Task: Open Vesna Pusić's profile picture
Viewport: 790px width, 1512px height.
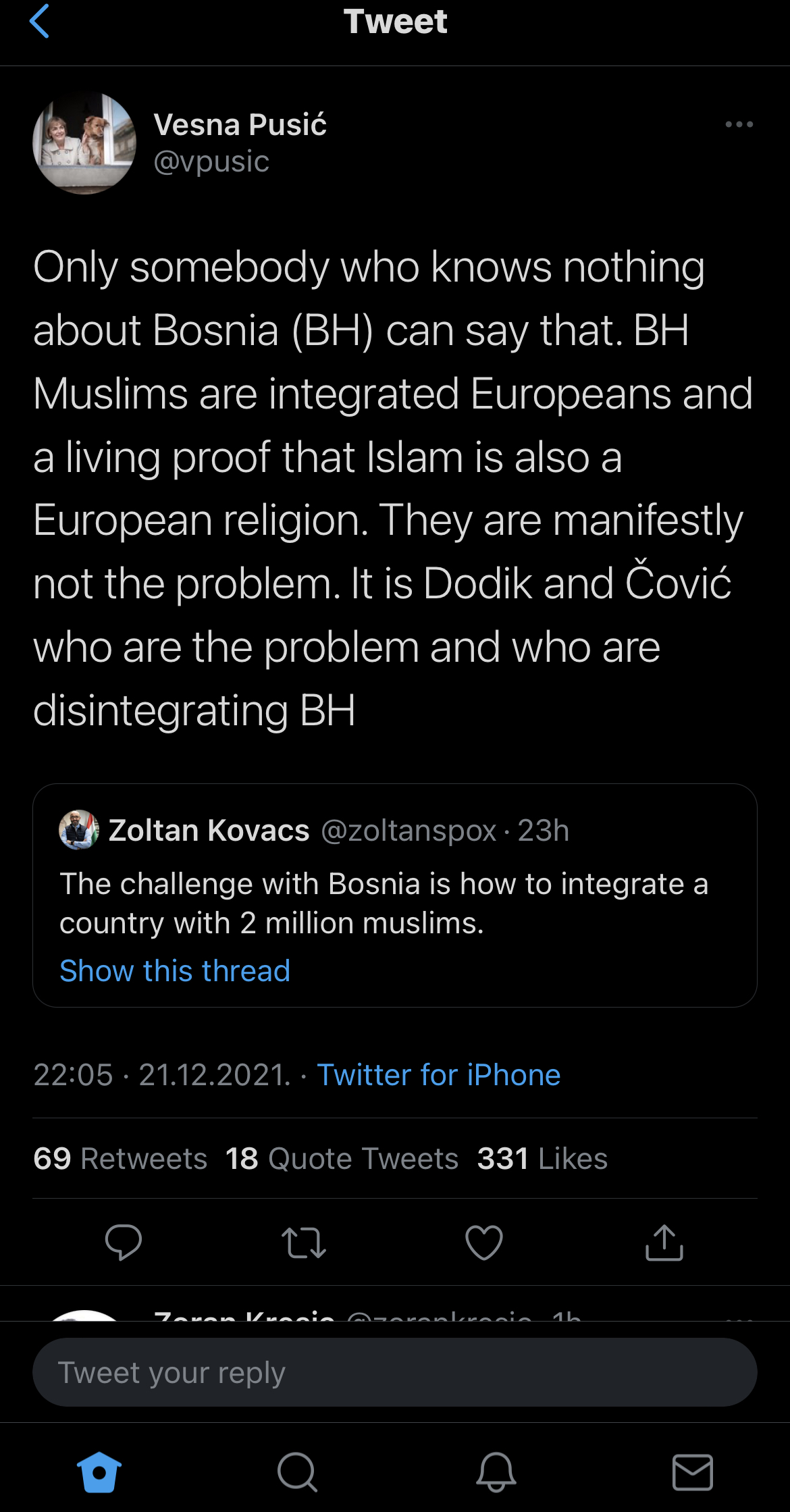Action: [x=84, y=143]
